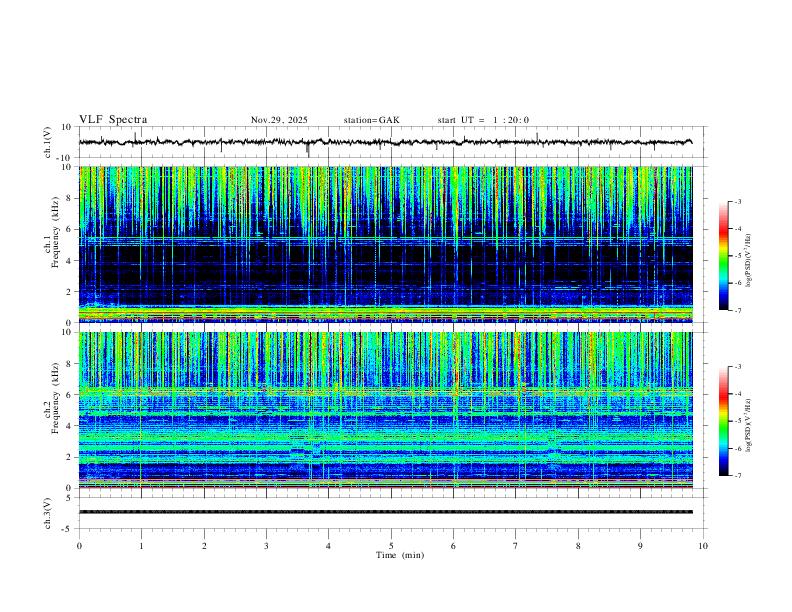Click the "ch.3(V)" axis label

click(48, 513)
